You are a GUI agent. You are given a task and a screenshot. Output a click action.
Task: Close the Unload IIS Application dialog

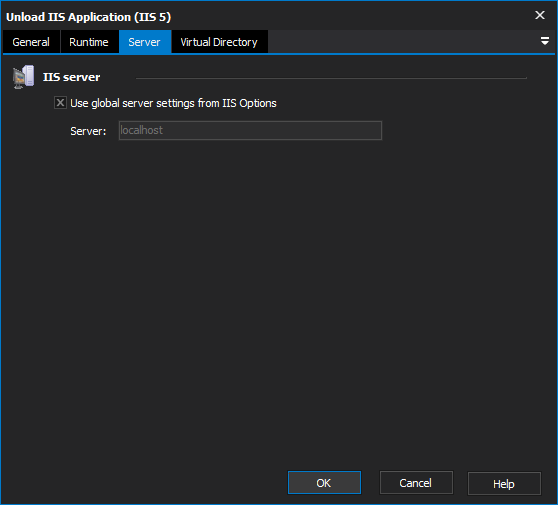coord(540,15)
